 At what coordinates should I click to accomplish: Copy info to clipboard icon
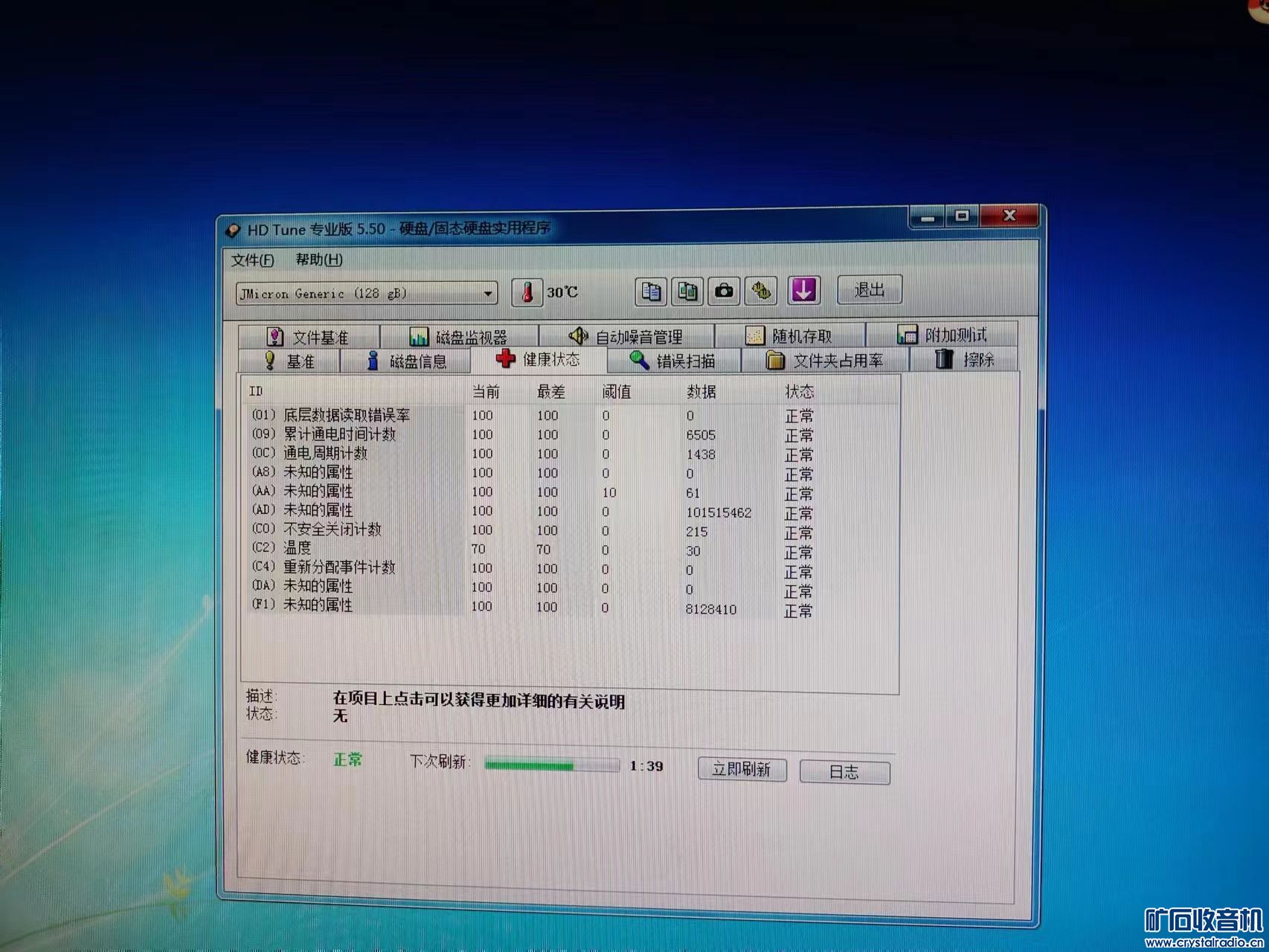(651, 291)
